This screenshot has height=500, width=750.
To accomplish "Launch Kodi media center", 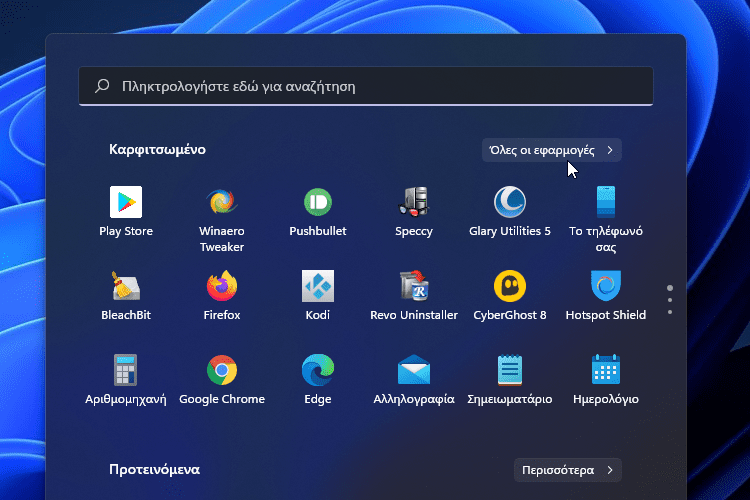I will (318, 287).
